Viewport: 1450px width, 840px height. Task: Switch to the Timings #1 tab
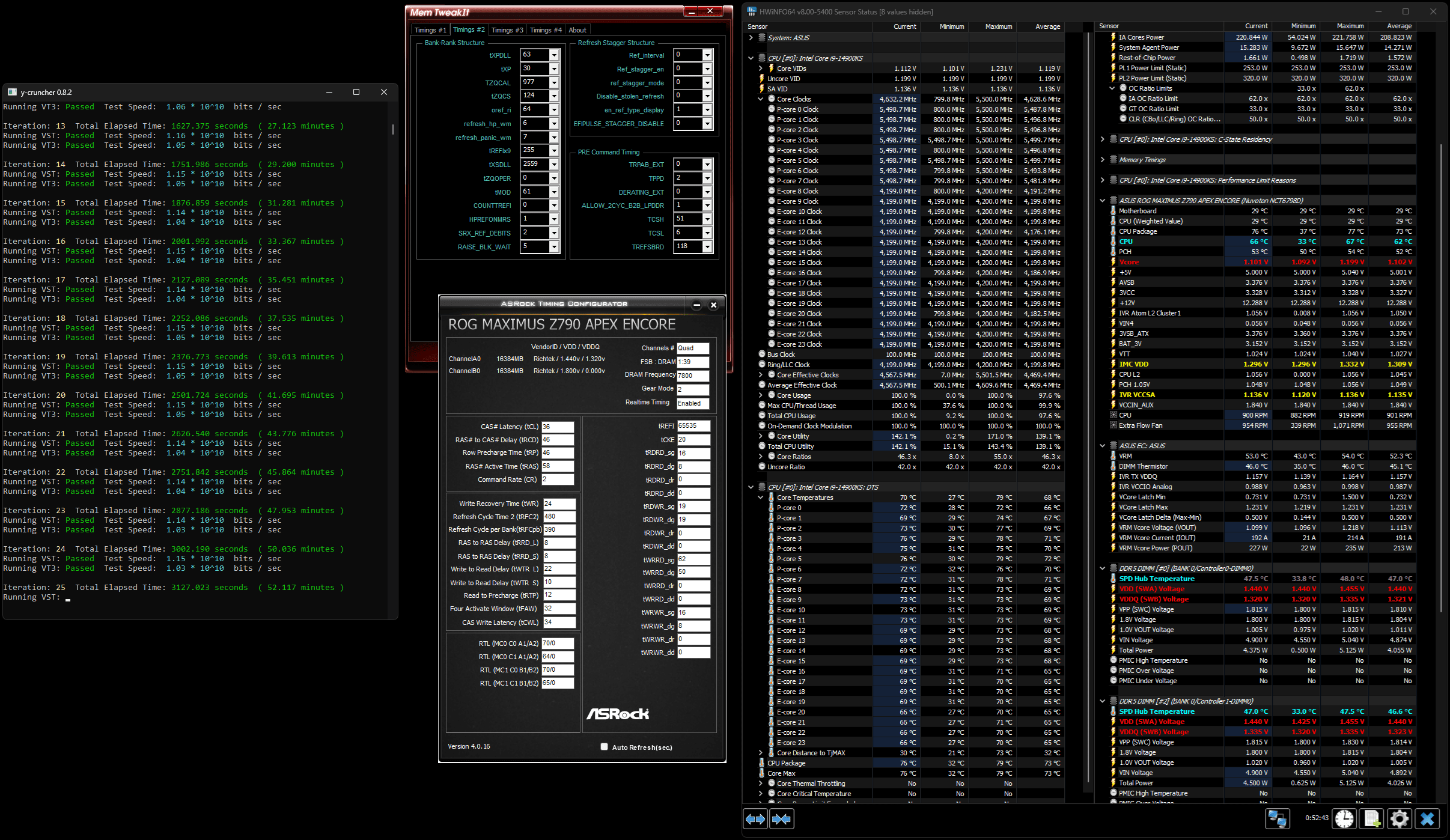430,30
